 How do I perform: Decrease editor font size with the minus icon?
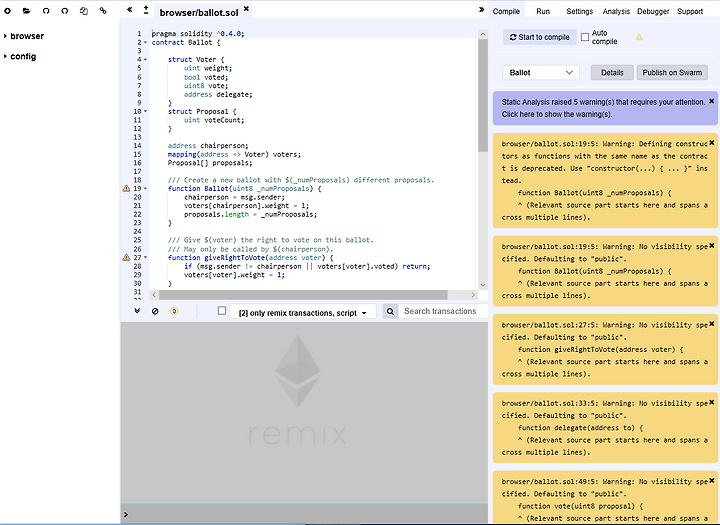[x=146, y=12]
